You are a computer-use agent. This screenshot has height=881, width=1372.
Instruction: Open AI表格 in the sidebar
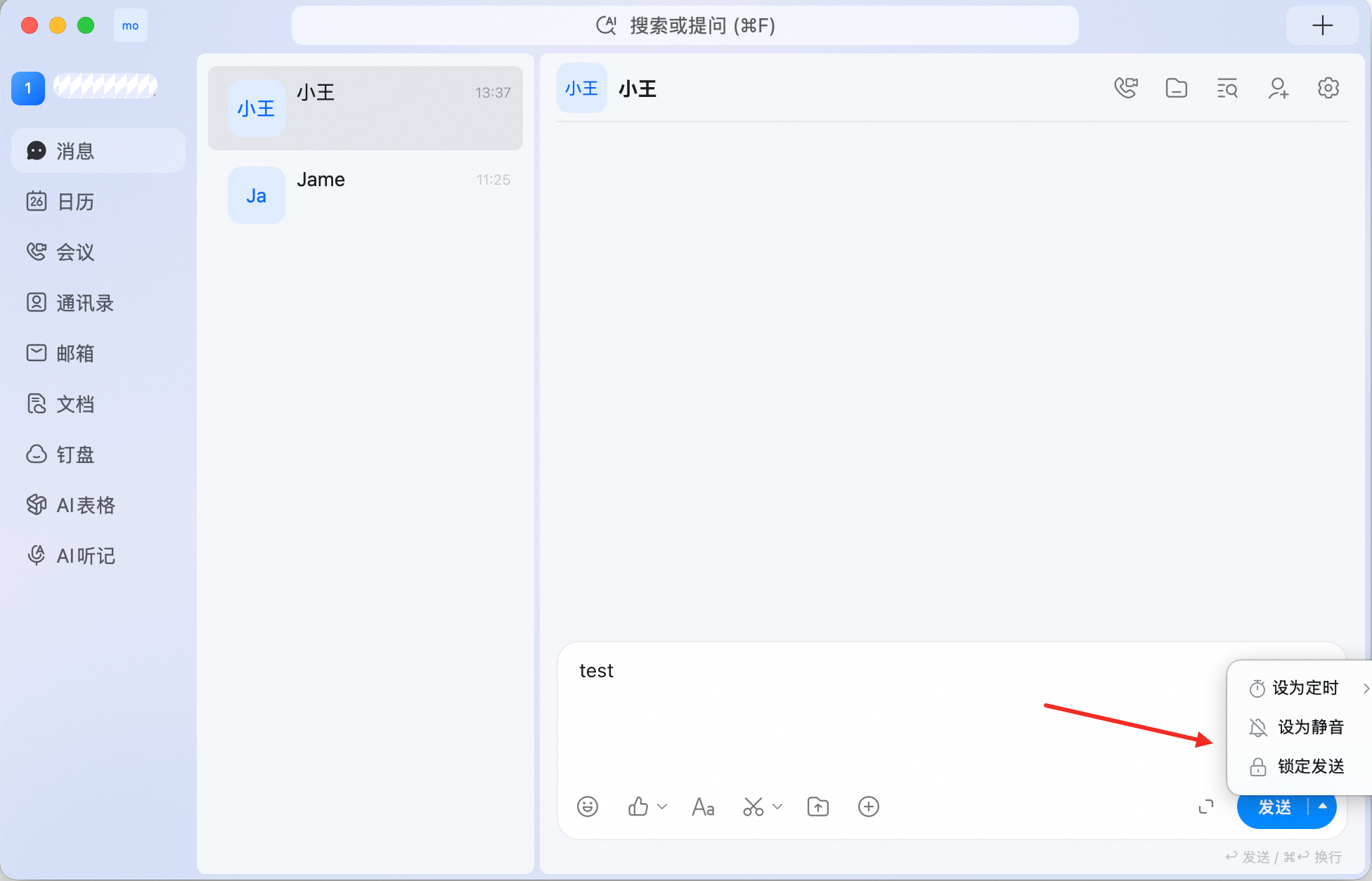(98, 505)
